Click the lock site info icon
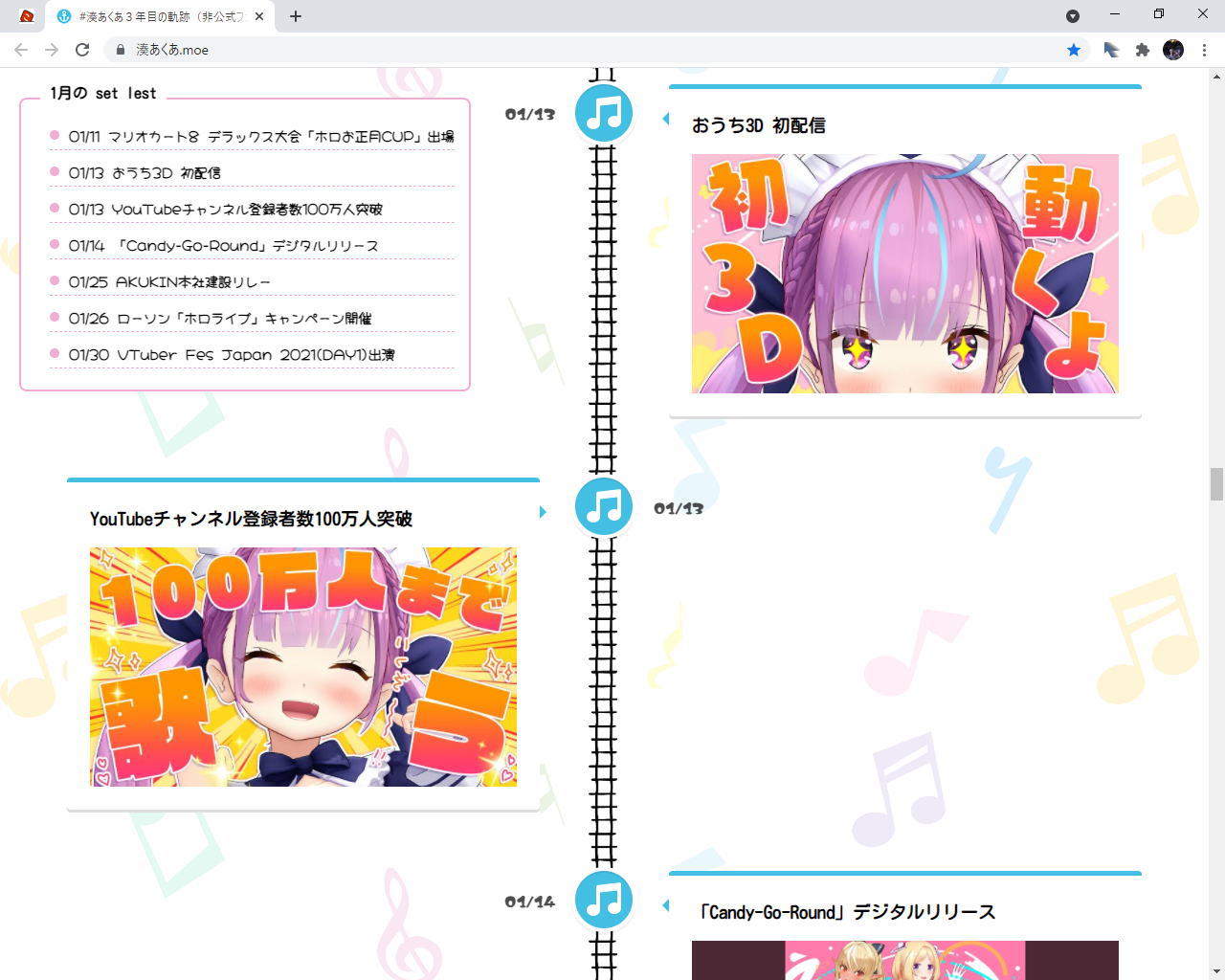 (x=121, y=50)
